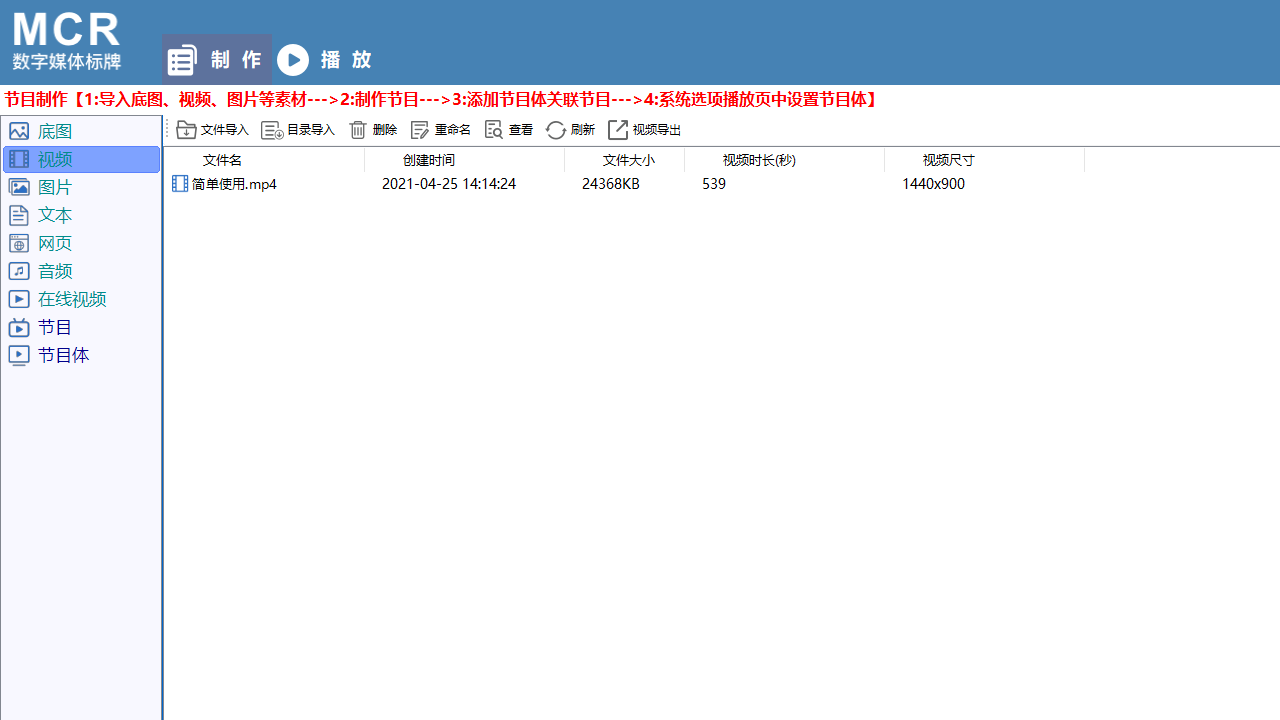Click the 视频 (video) category entry
The height and width of the screenshot is (720, 1280).
coord(55,159)
